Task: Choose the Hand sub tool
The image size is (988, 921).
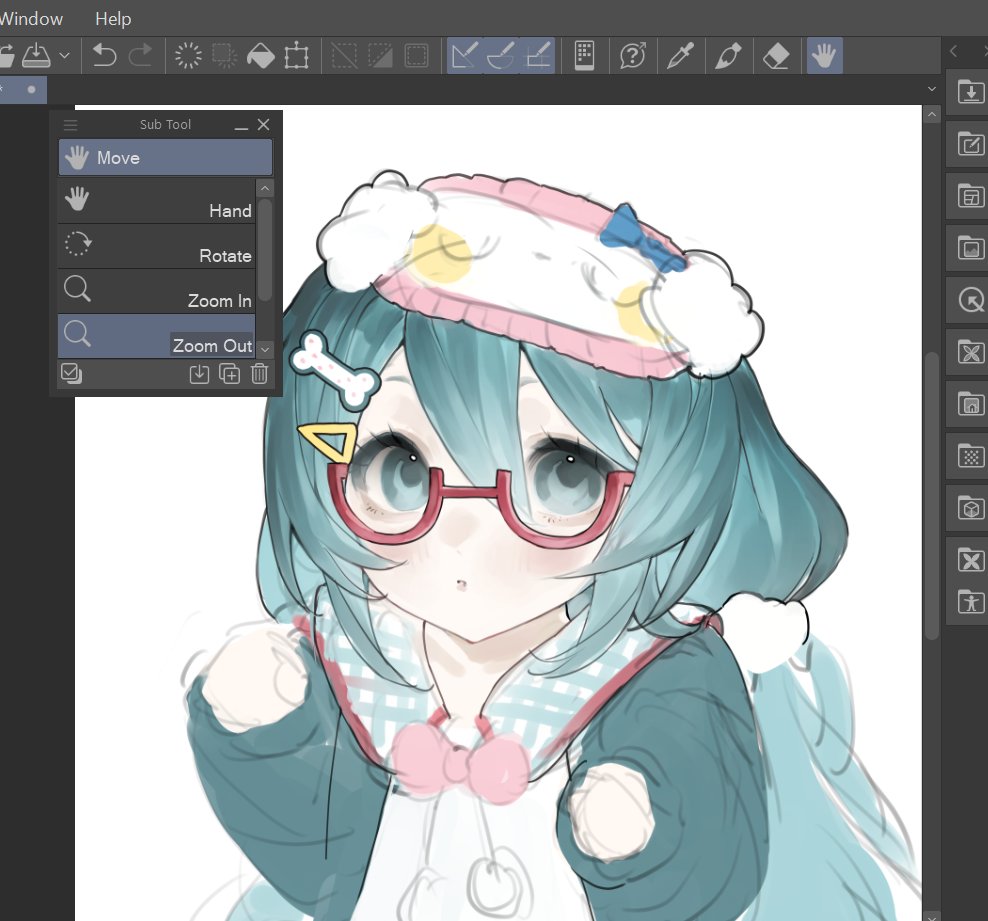Action: pos(157,202)
